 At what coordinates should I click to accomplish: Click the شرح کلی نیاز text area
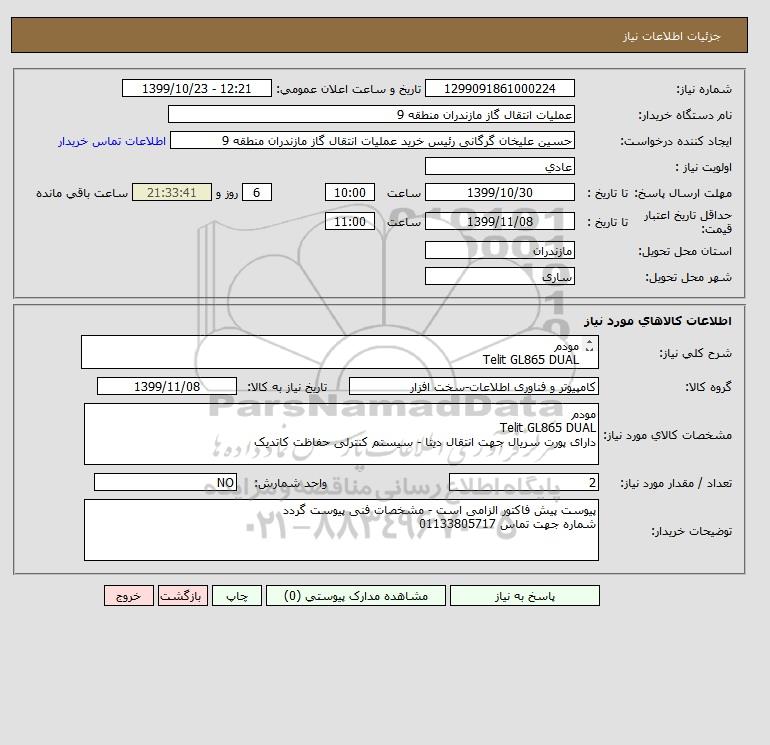(340, 352)
